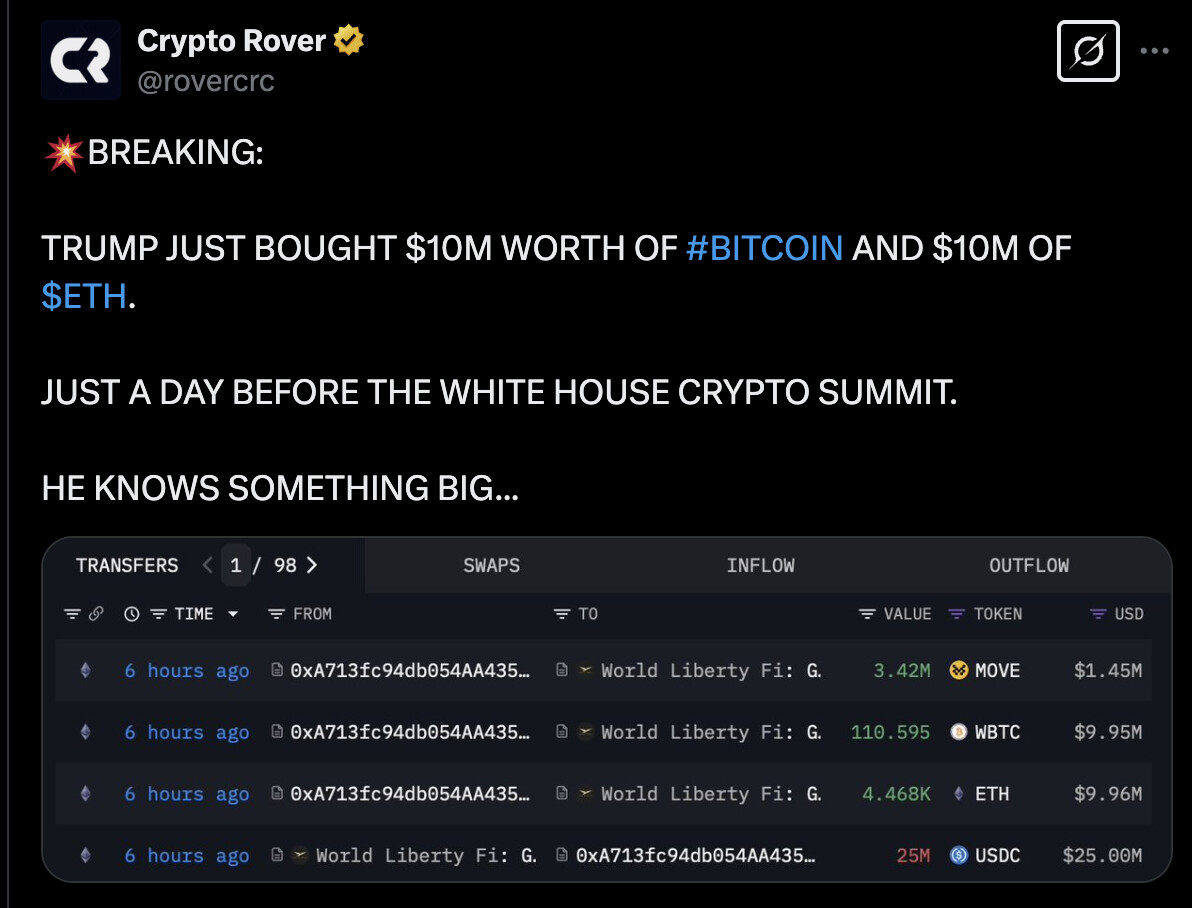
Task: Open Grok analysis for this post
Action: coord(1088,52)
